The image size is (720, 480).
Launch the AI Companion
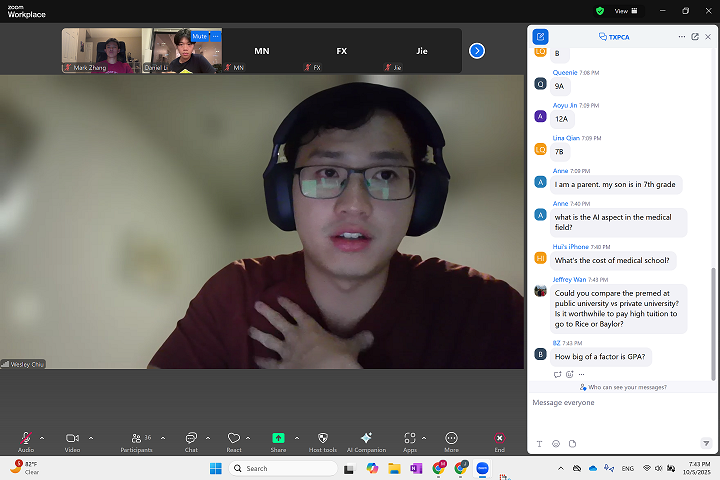click(366, 439)
